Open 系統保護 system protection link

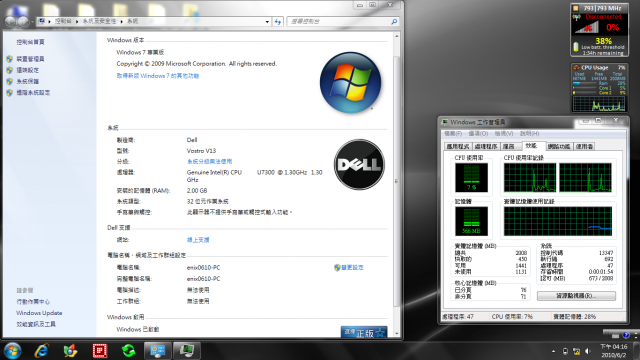27,82
